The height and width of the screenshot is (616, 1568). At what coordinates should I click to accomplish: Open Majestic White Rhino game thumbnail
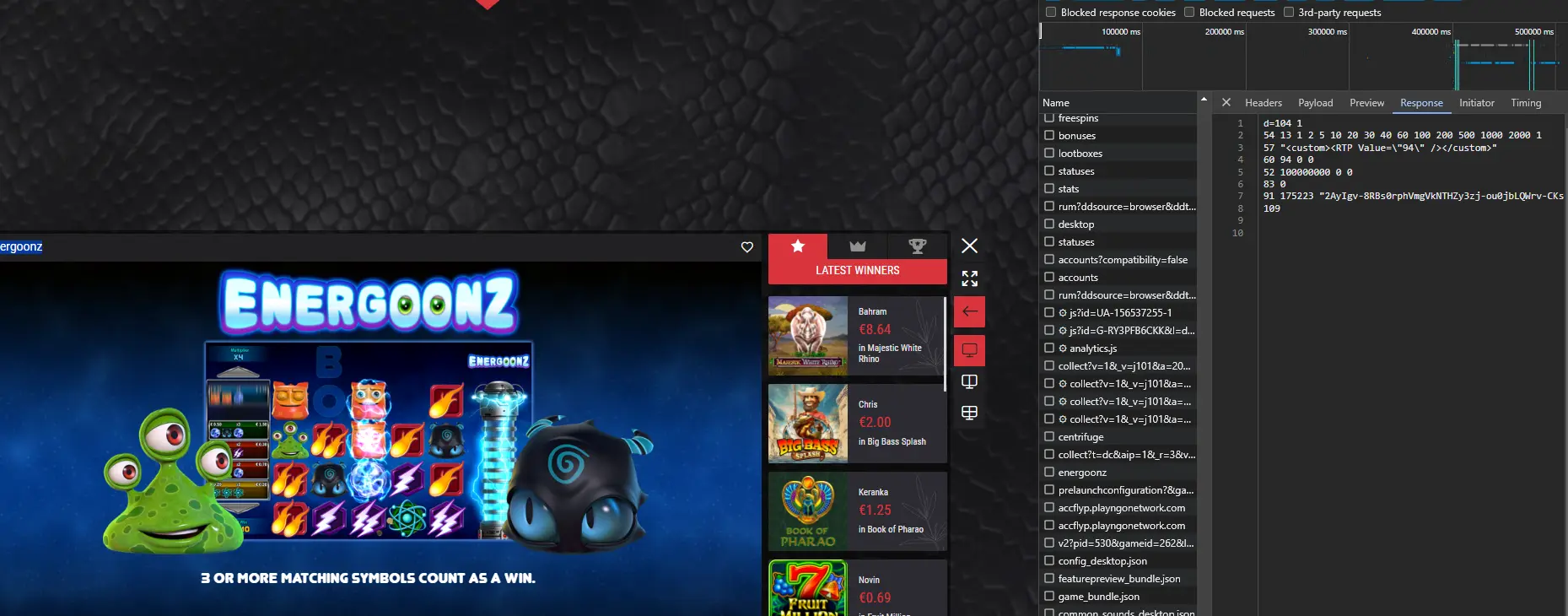[808, 336]
